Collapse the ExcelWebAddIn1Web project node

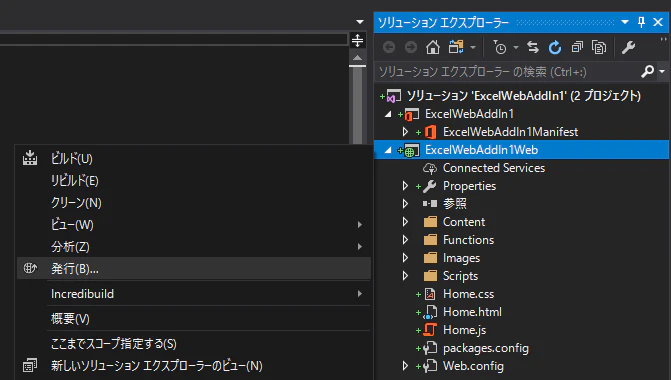[388, 150]
